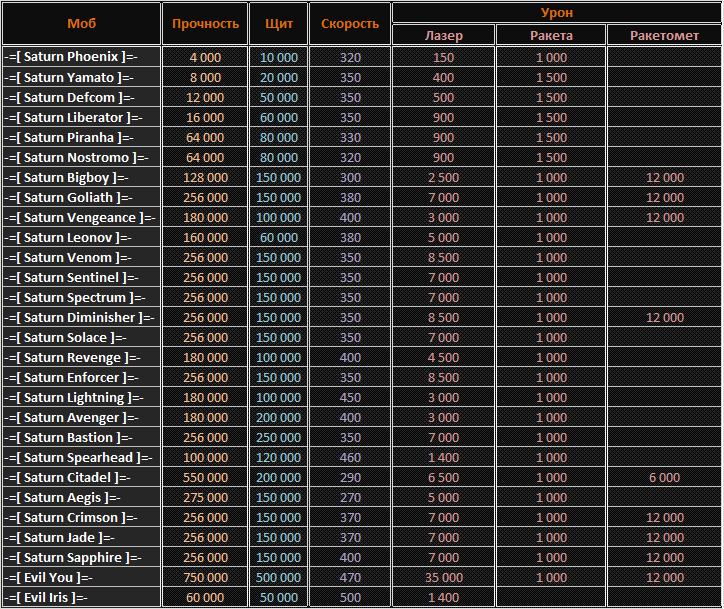Click the Моб column header
Viewport: 724px width, 609px height.
[x=81, y=23]
